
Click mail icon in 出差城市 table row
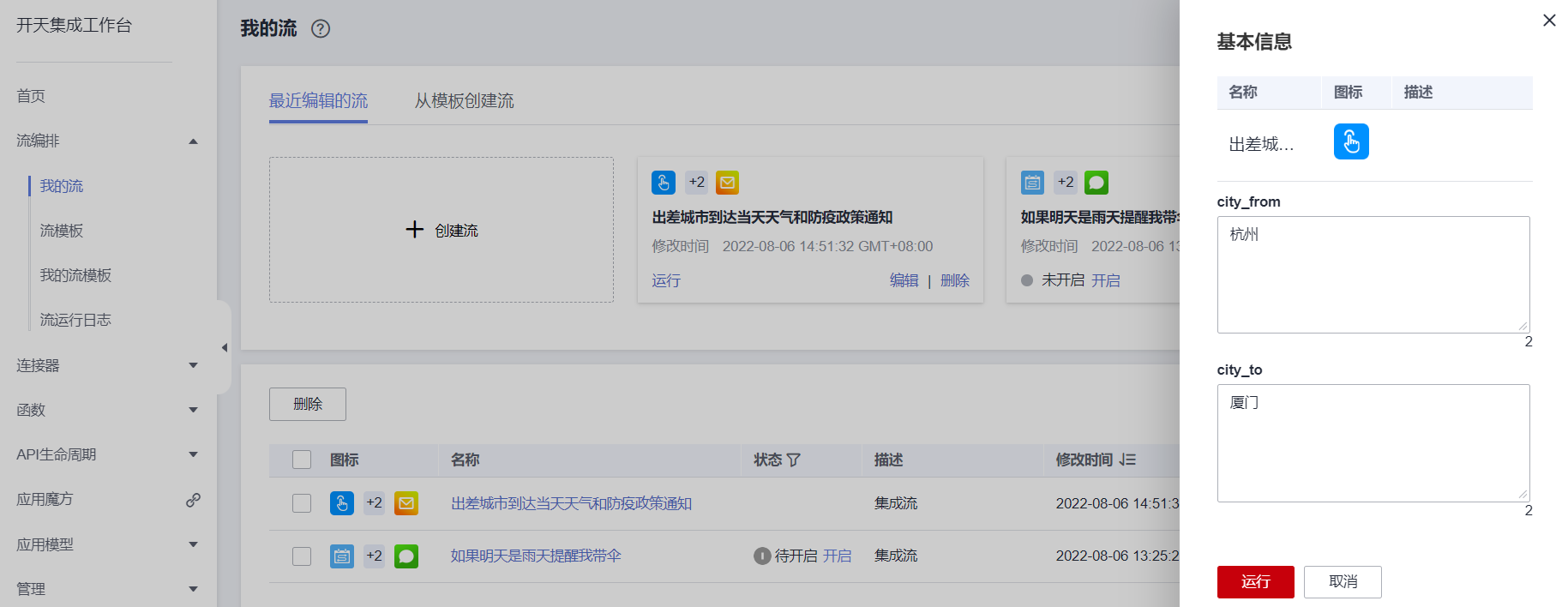(406, 503)
